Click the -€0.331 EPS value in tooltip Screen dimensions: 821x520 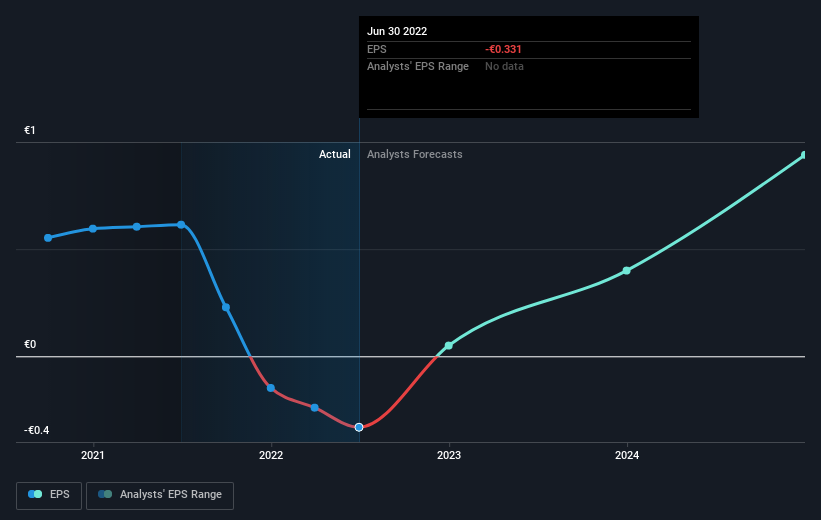point(503,49)
